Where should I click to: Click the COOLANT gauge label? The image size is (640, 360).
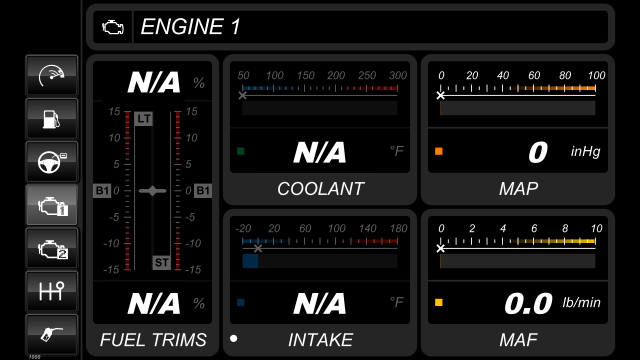320,189
